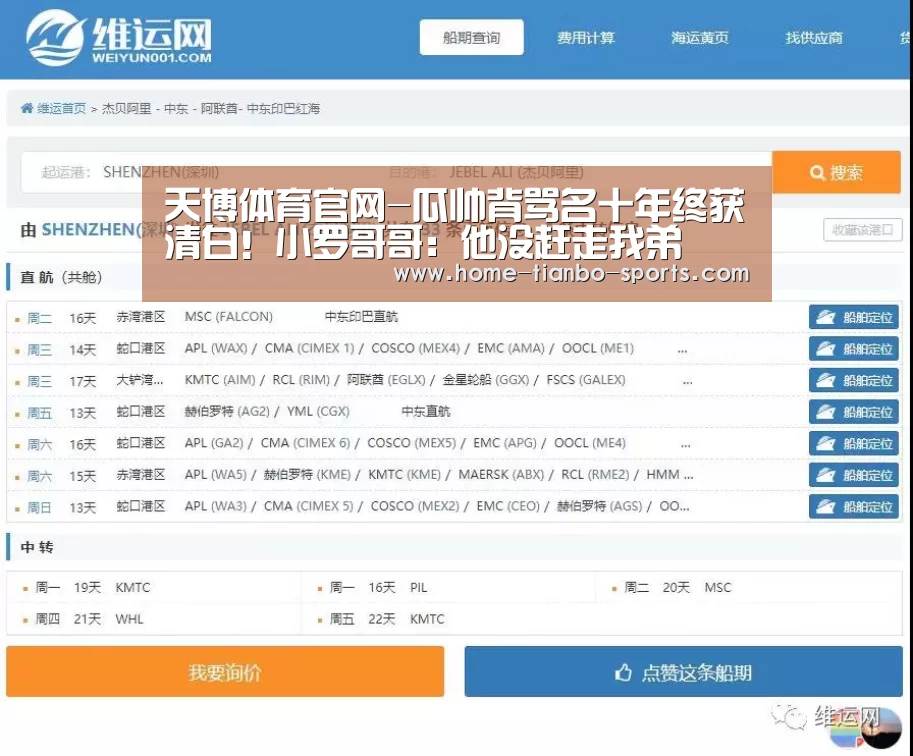Select the text 中东直航
The width and height of the screenshot is (913, 756).
point(426,411)
